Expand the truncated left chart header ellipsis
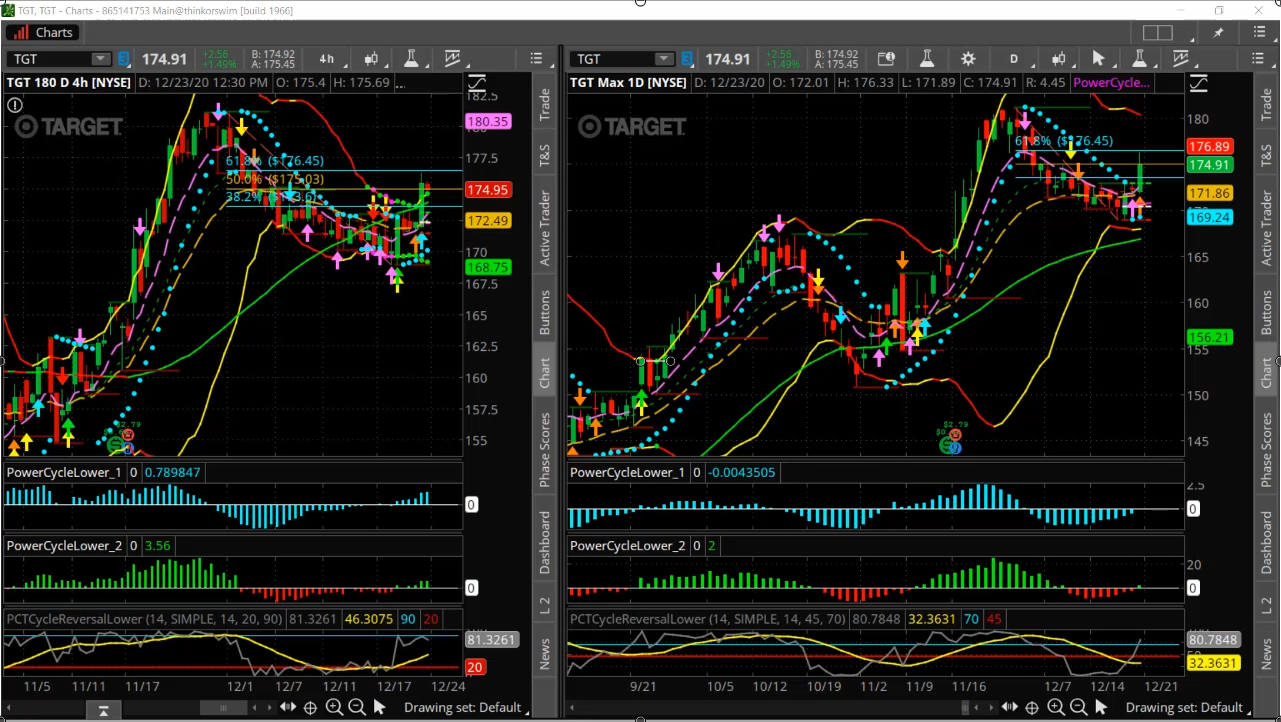 (401, 83)
